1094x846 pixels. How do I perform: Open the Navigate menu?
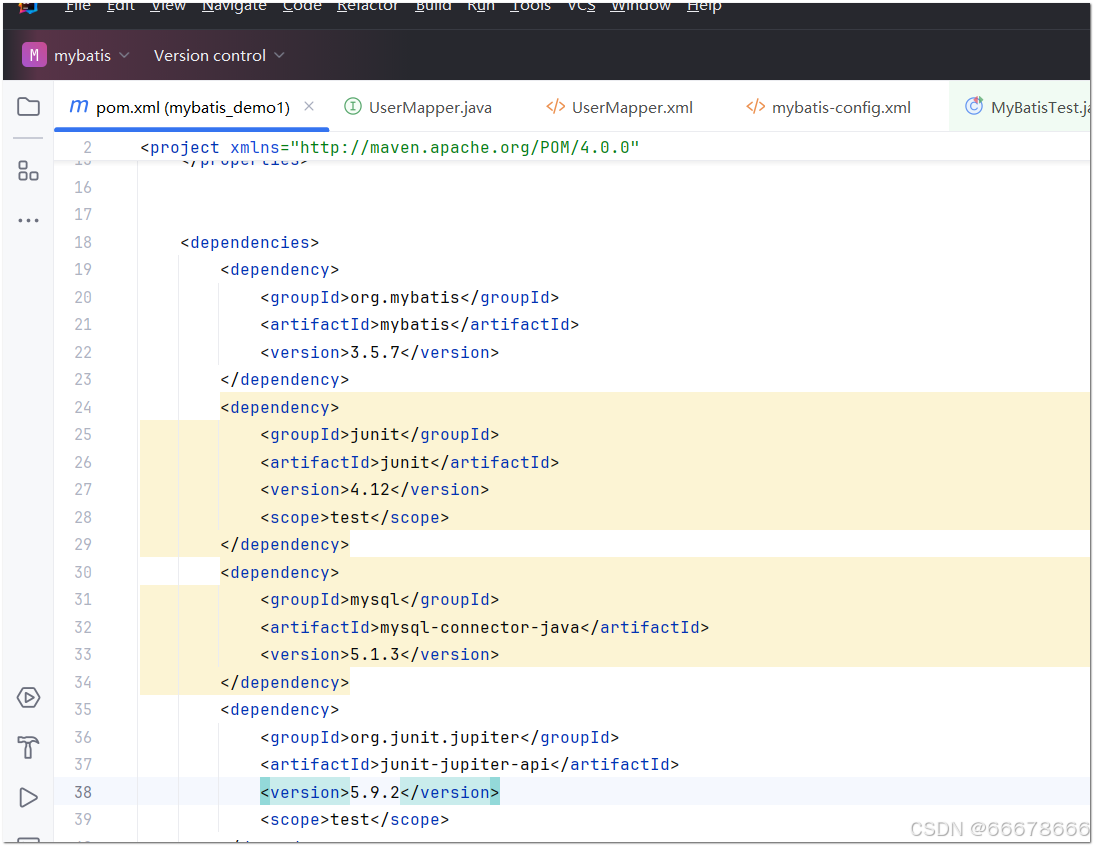[234, 7]
